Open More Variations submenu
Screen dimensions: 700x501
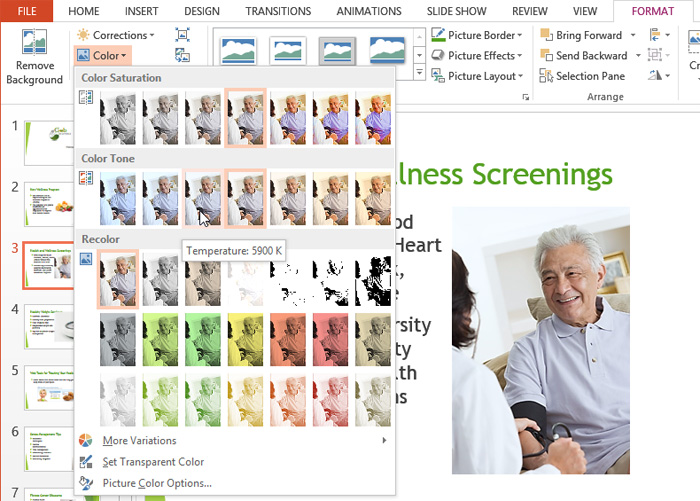tap(234, 441)
